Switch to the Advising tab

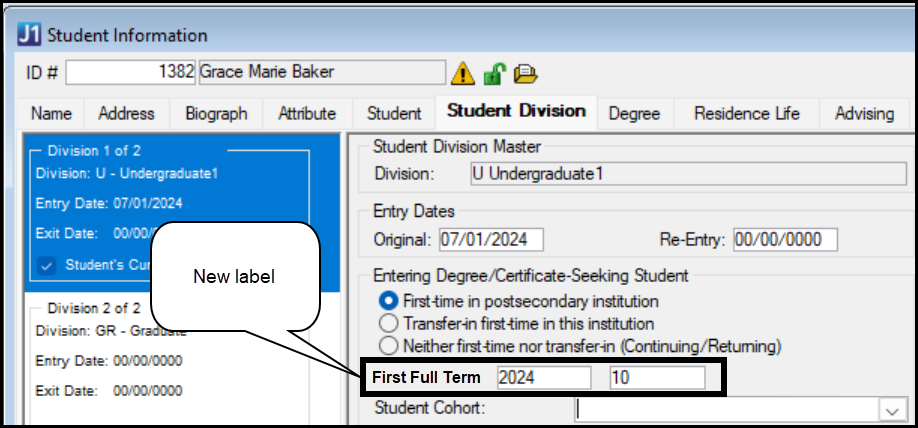864,113
